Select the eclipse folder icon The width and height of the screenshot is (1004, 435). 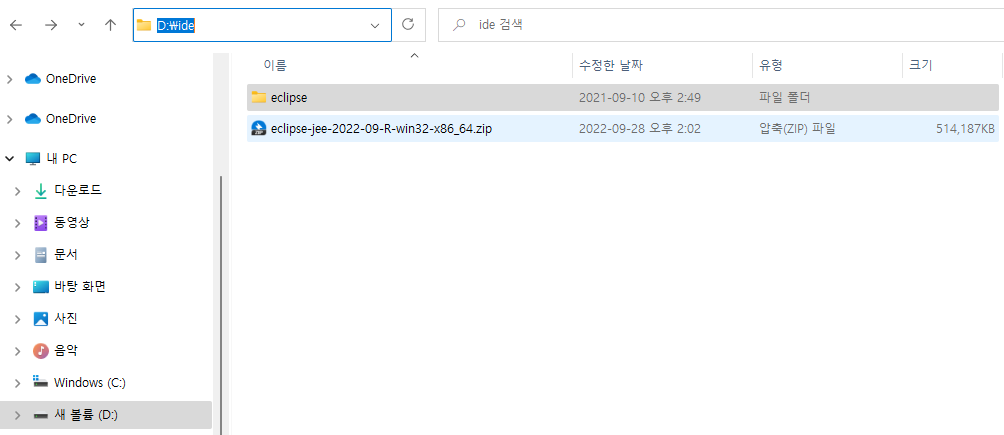[x=259, y=97]
